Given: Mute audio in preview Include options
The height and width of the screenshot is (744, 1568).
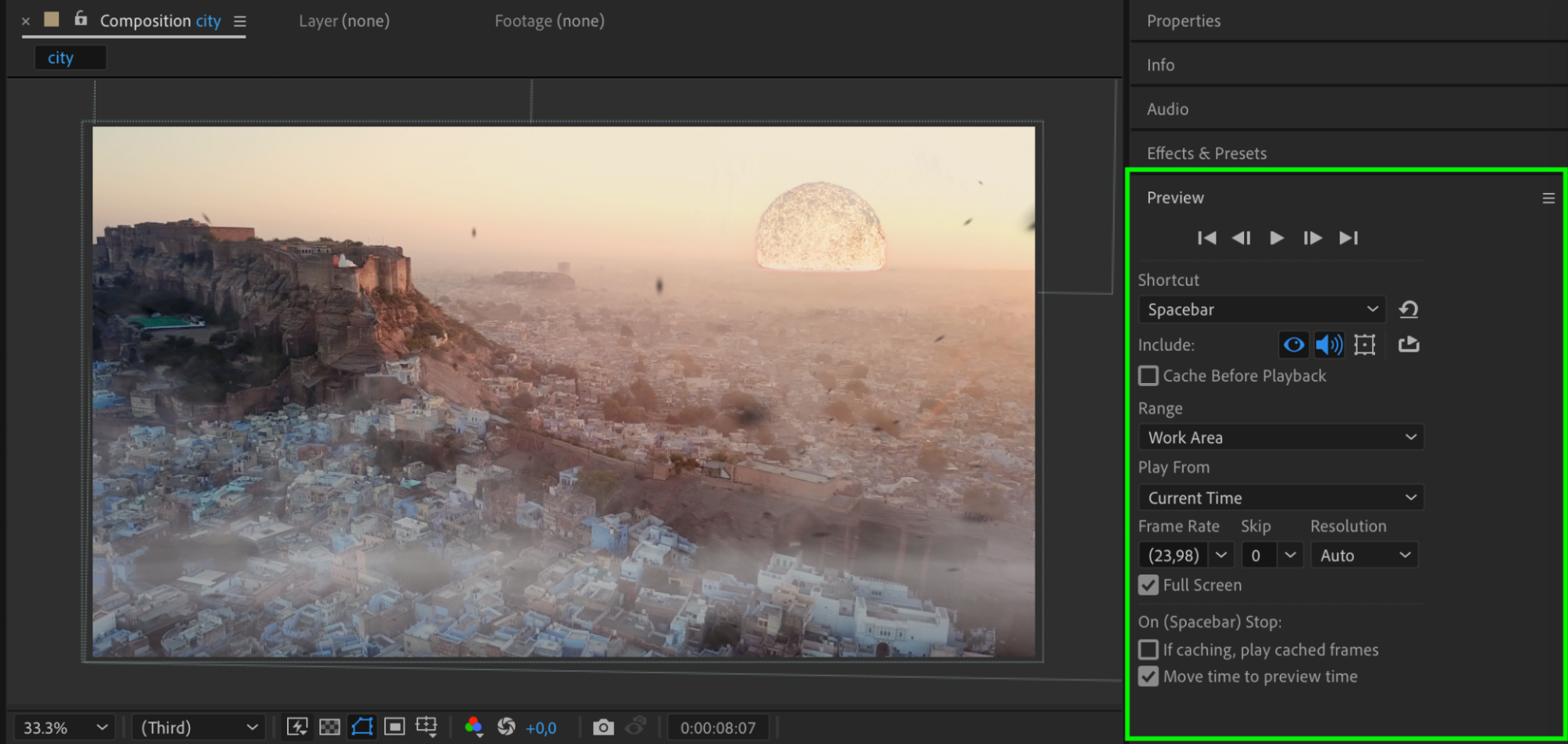Looking at the screenshot, I should point(1329,345).
